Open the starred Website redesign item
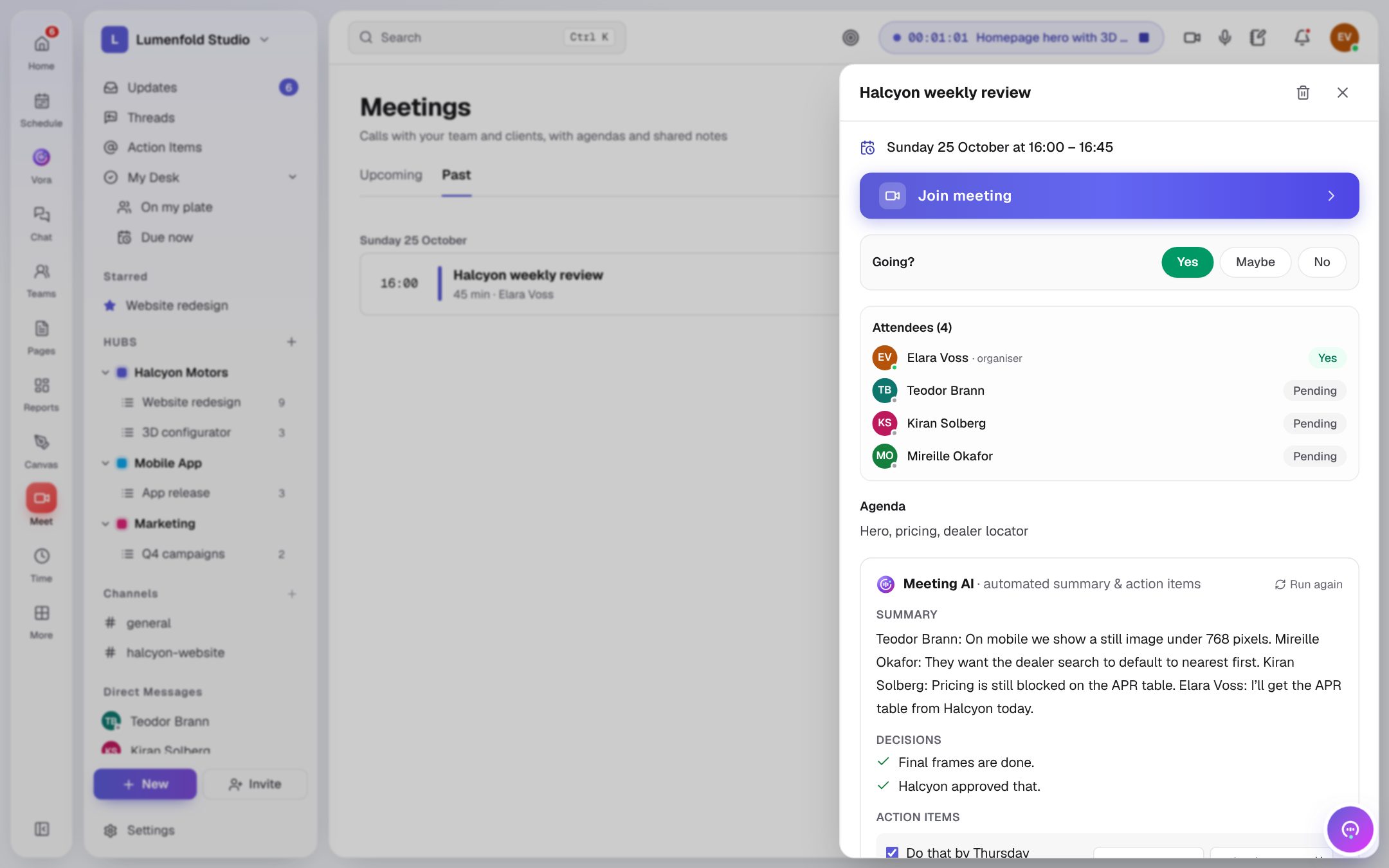Screen dimensions: 1389x868 (200, 305)
